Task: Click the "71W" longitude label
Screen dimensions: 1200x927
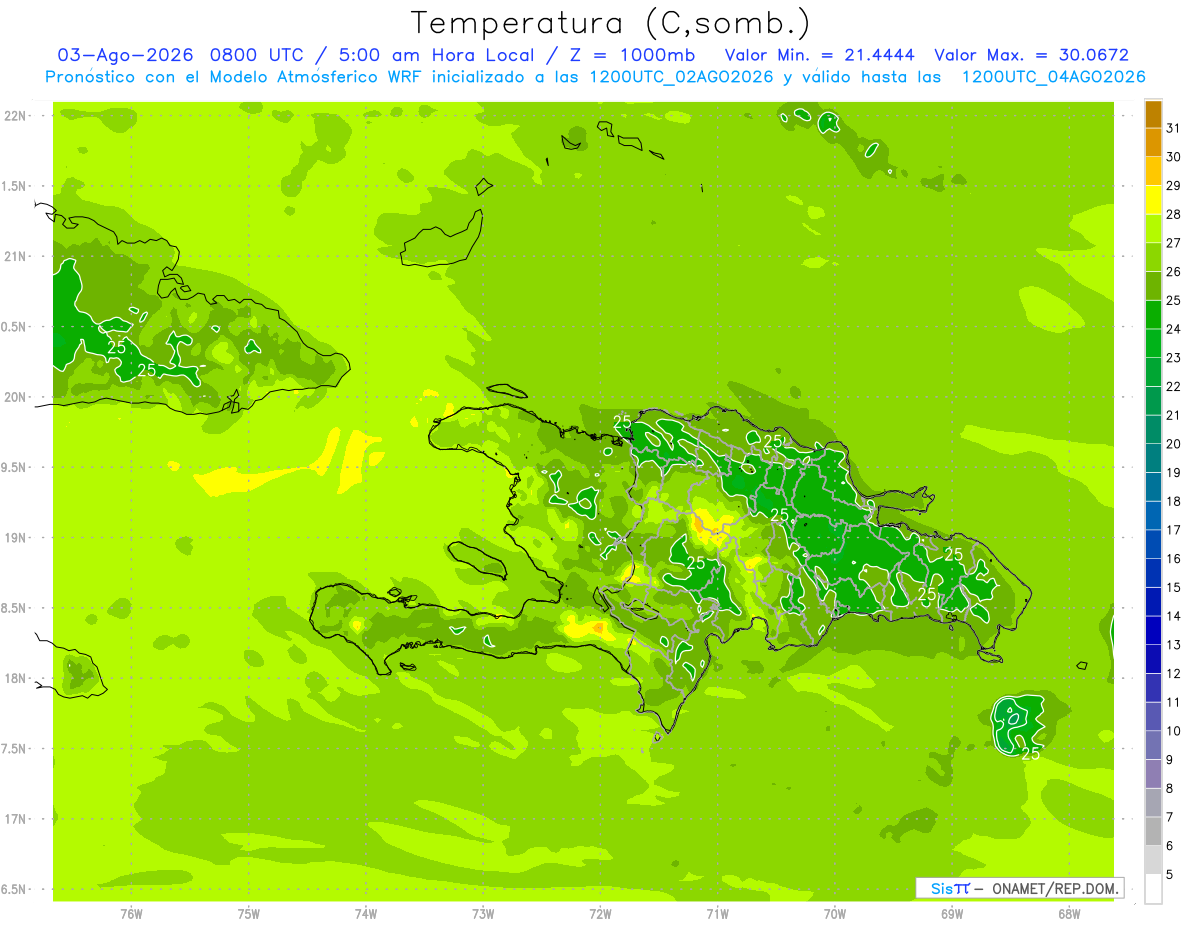Action: (x=717, y=914)
